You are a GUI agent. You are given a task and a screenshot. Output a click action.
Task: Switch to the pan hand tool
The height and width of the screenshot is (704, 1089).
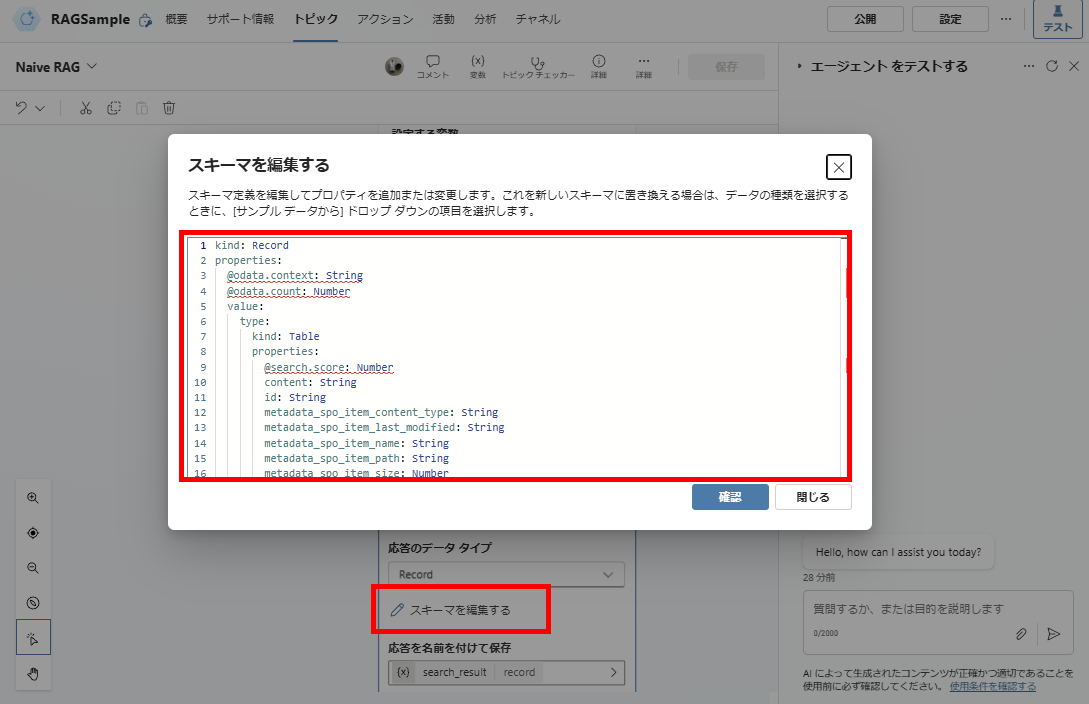pyautogui.click(x=33, y=673)
